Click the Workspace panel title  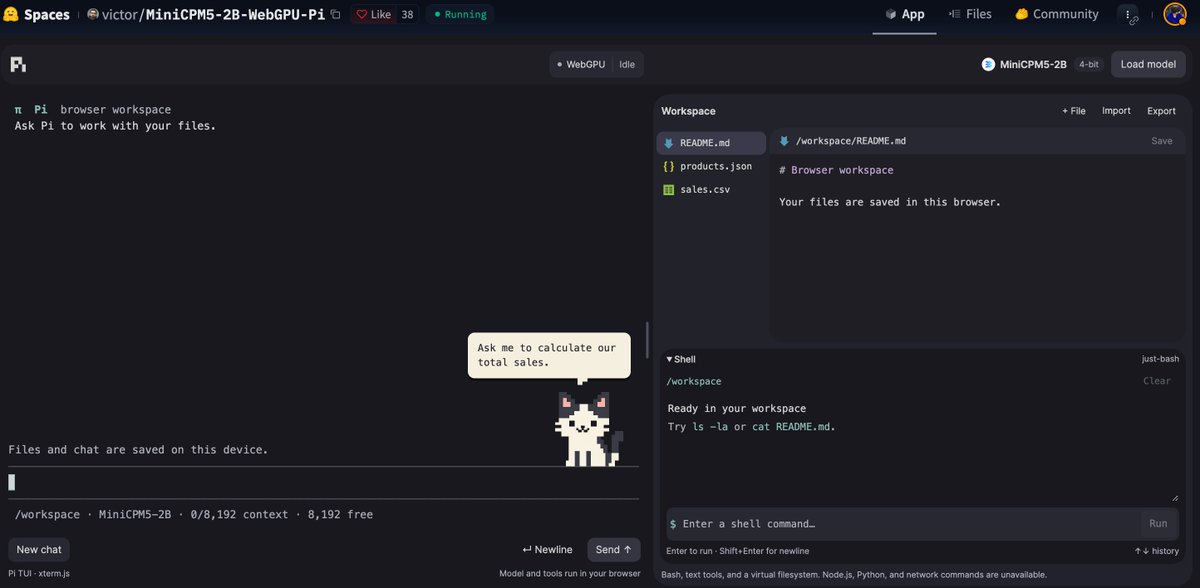688,111
